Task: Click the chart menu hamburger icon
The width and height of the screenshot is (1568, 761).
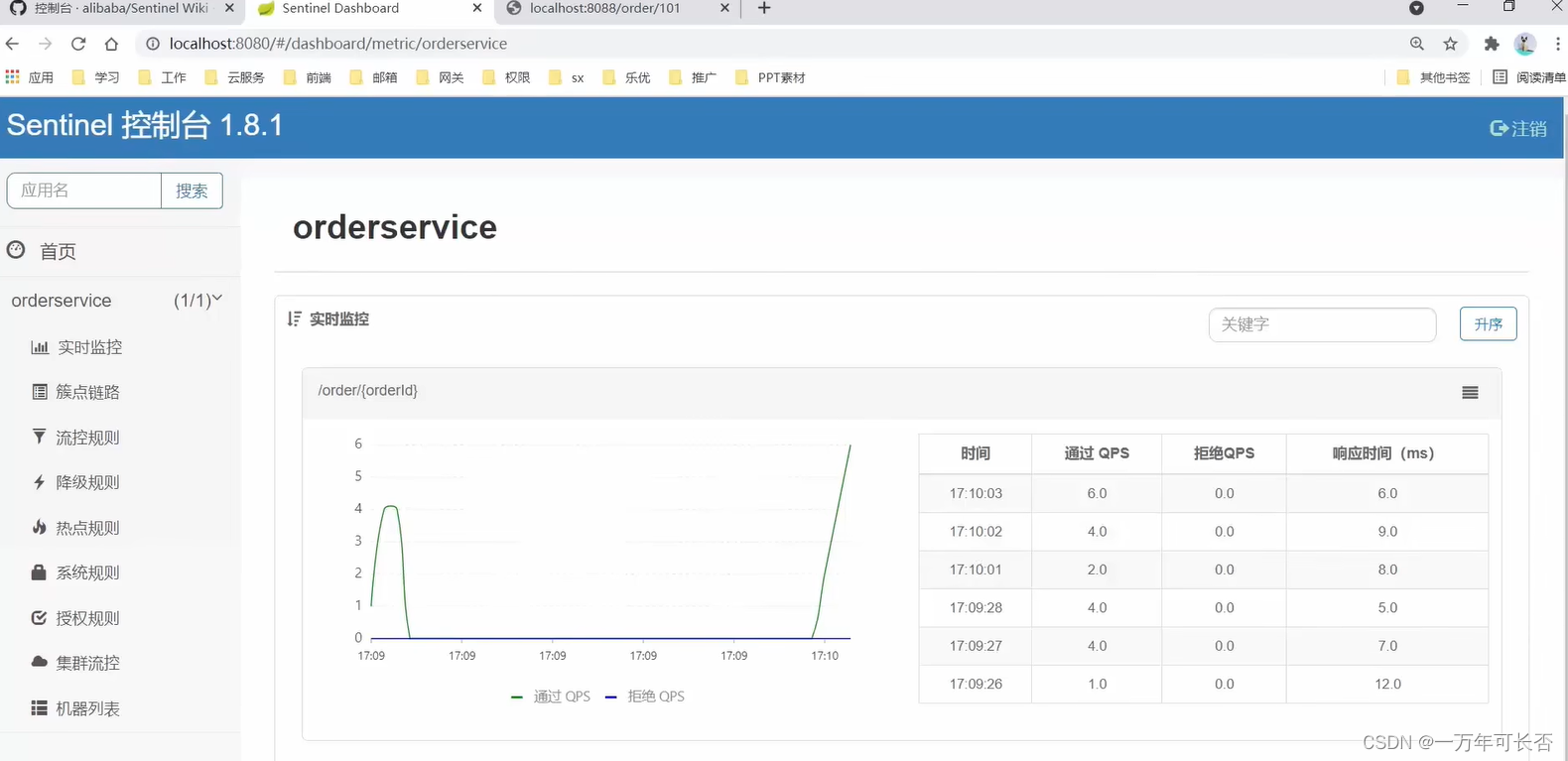Action: pyautogui.click(x=1470, y=393)
